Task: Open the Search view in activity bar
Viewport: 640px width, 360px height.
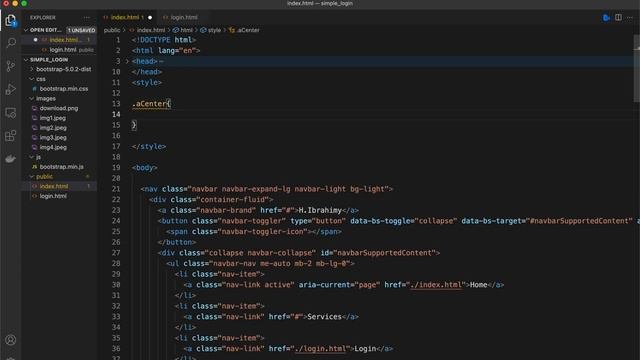Action: point(11,43)
